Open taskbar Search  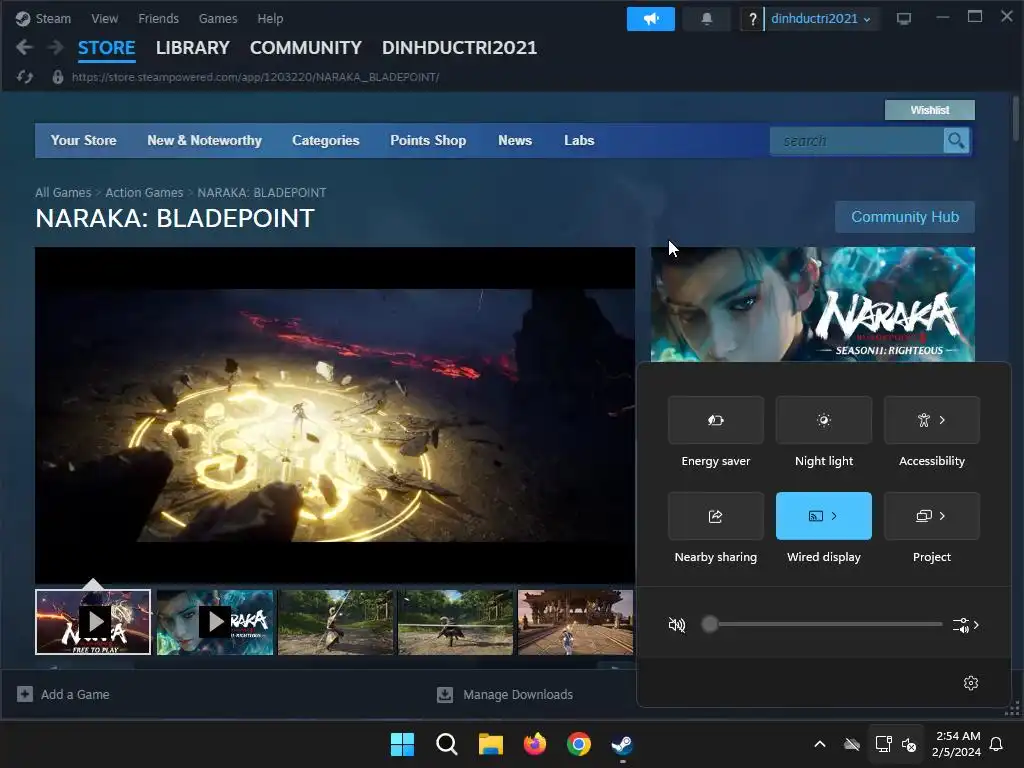click(x=447, y=744)
